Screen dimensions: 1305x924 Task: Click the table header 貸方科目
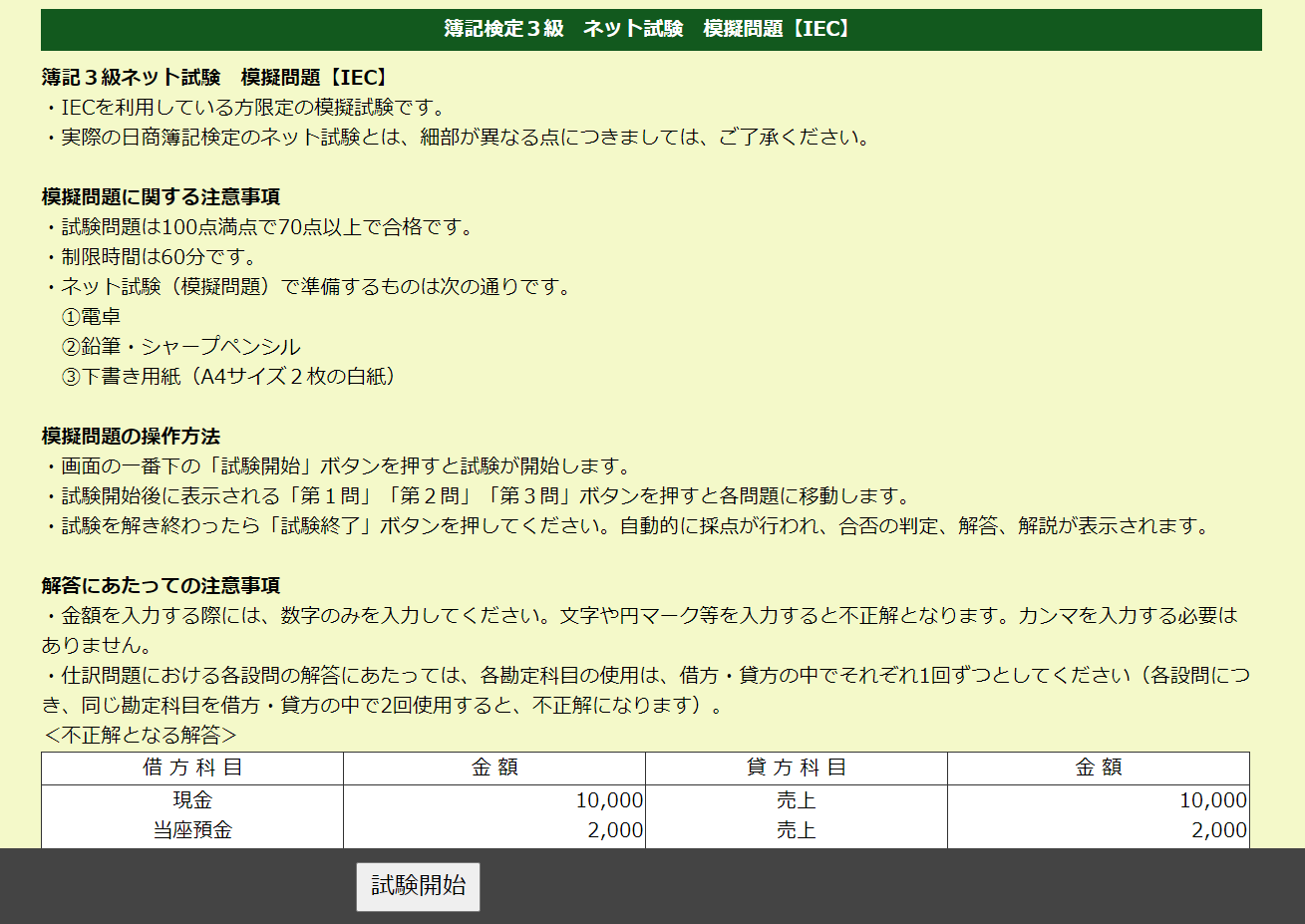(797, 768)
